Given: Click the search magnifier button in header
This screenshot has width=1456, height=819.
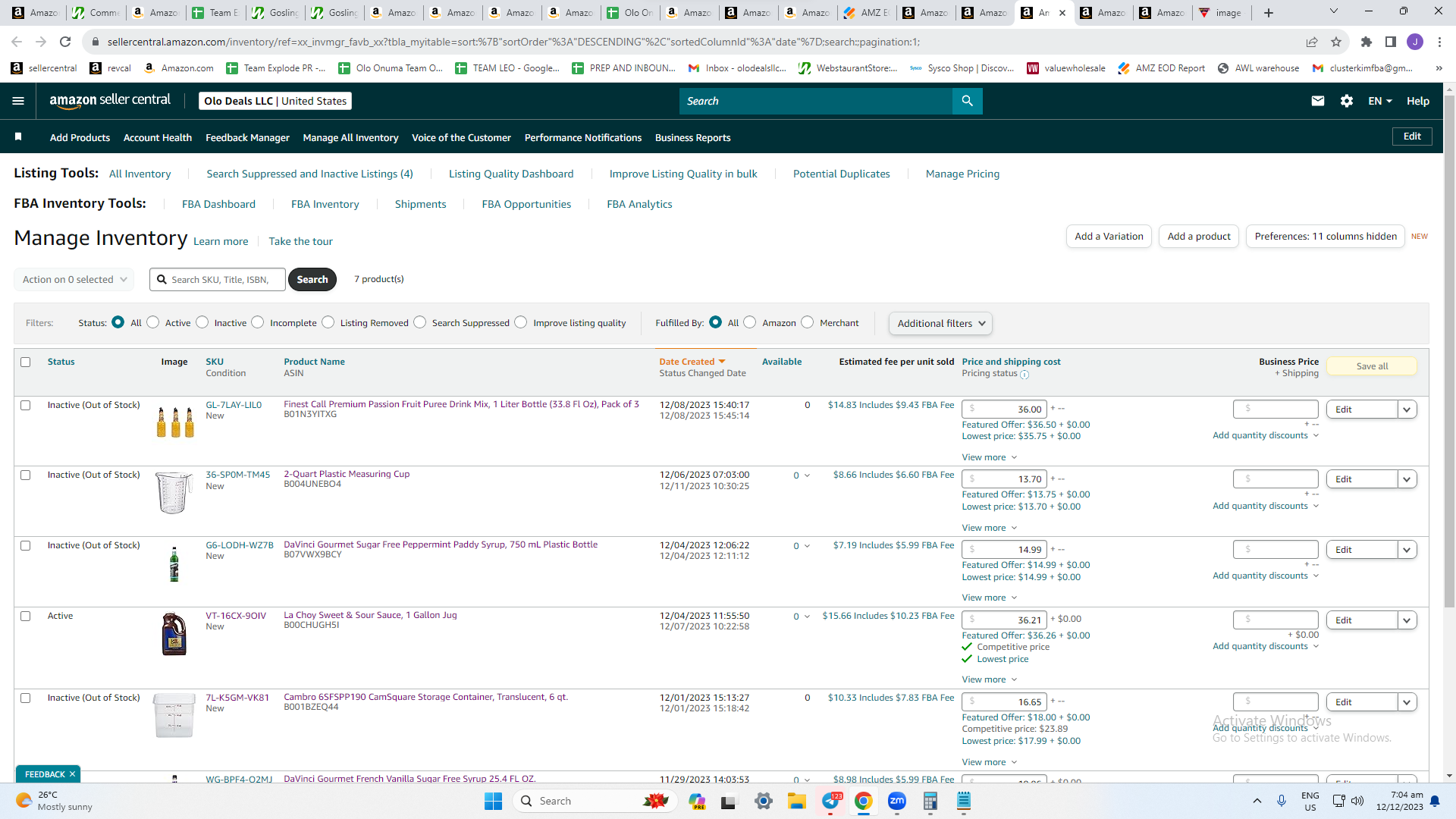Looking at the screenshot, I should (967, 101).
